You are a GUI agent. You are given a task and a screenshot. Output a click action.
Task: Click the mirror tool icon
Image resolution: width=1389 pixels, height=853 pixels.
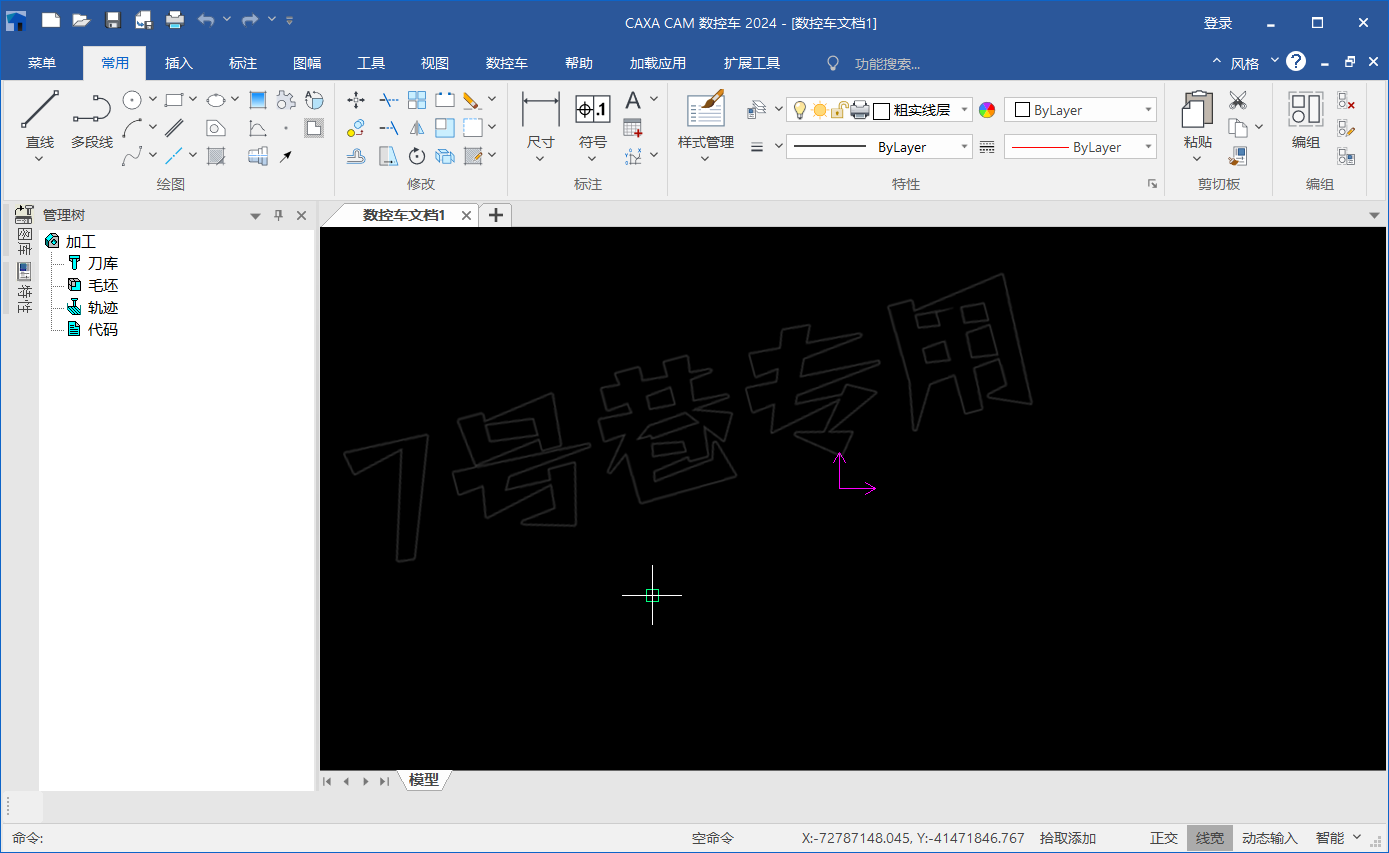tap(417, 128)
